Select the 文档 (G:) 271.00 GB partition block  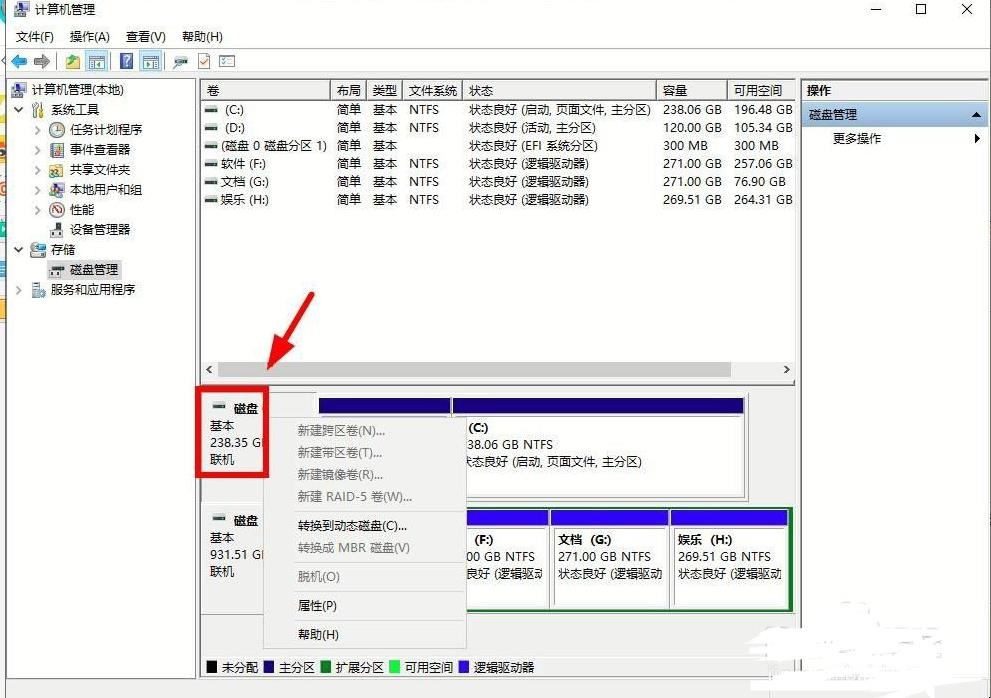click(609, 558)
